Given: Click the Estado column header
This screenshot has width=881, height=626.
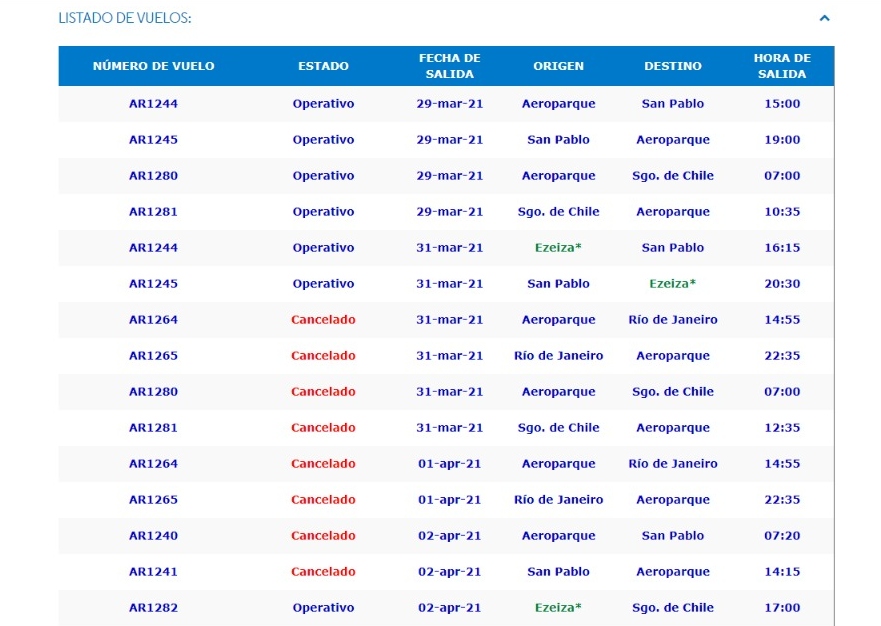Looking at the screenshot, I should (x=323, y=66).
